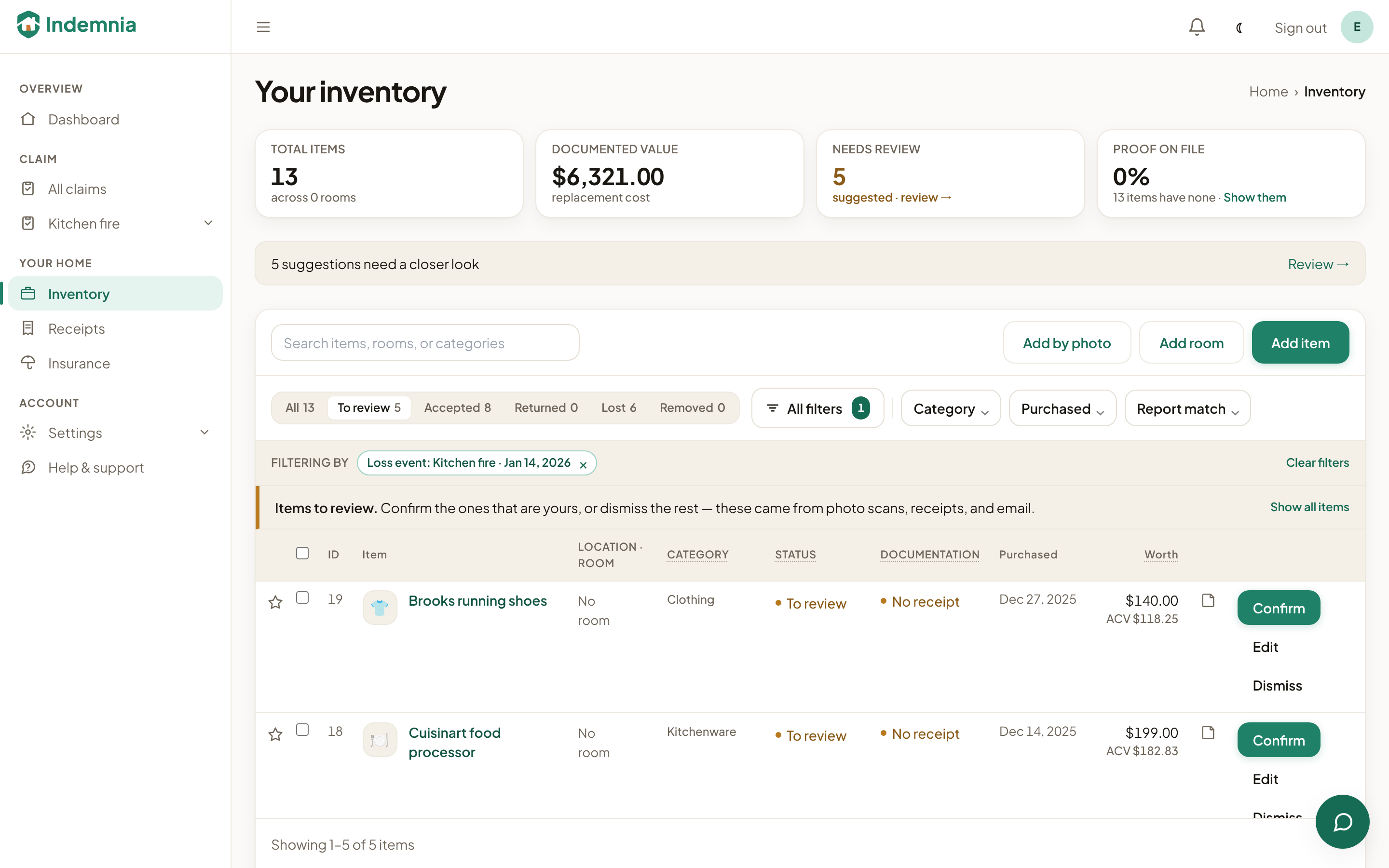Select all items header checkbox
Screen dimensions: 1389x868
[x=302, y=553]
